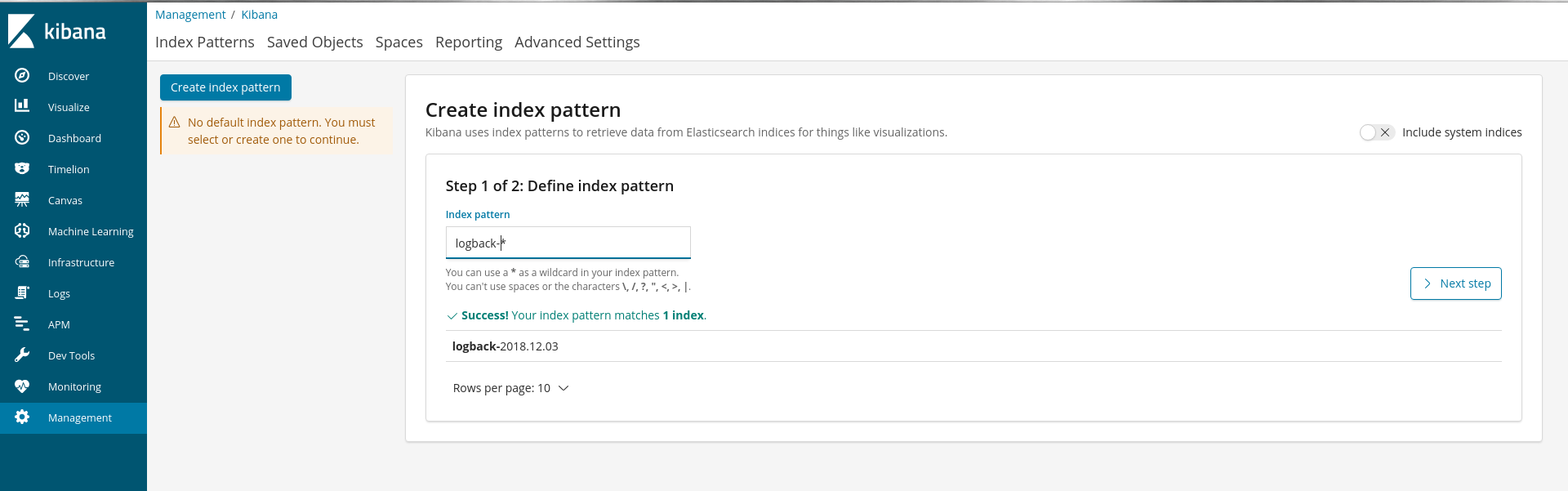Select the Timelion mask icon
This screenshot has height=491, width=1568.
pos(22,168)
